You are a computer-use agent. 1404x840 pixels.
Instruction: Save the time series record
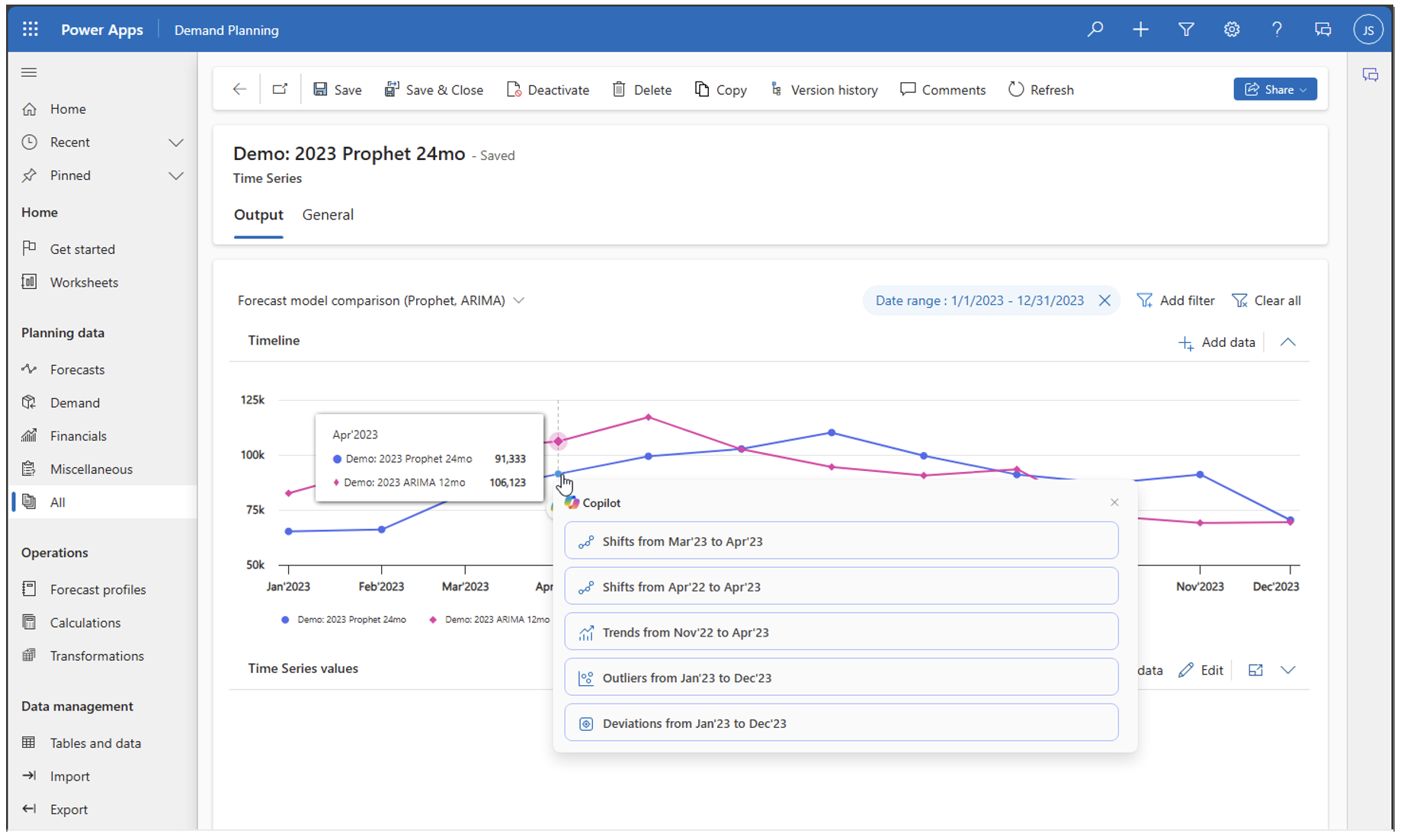[x=338, y=89]
